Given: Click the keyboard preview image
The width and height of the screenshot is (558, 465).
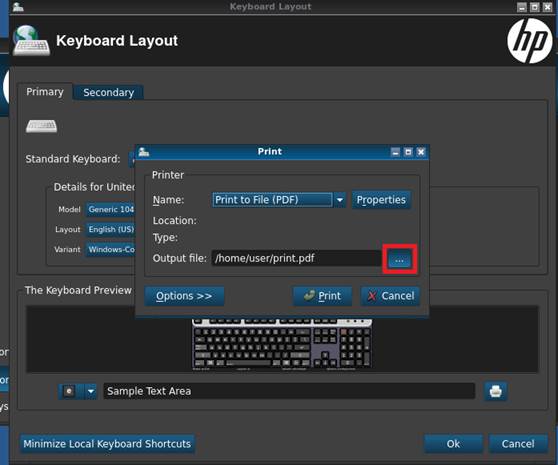Looking at the screenshot, I should coord(282,343).
